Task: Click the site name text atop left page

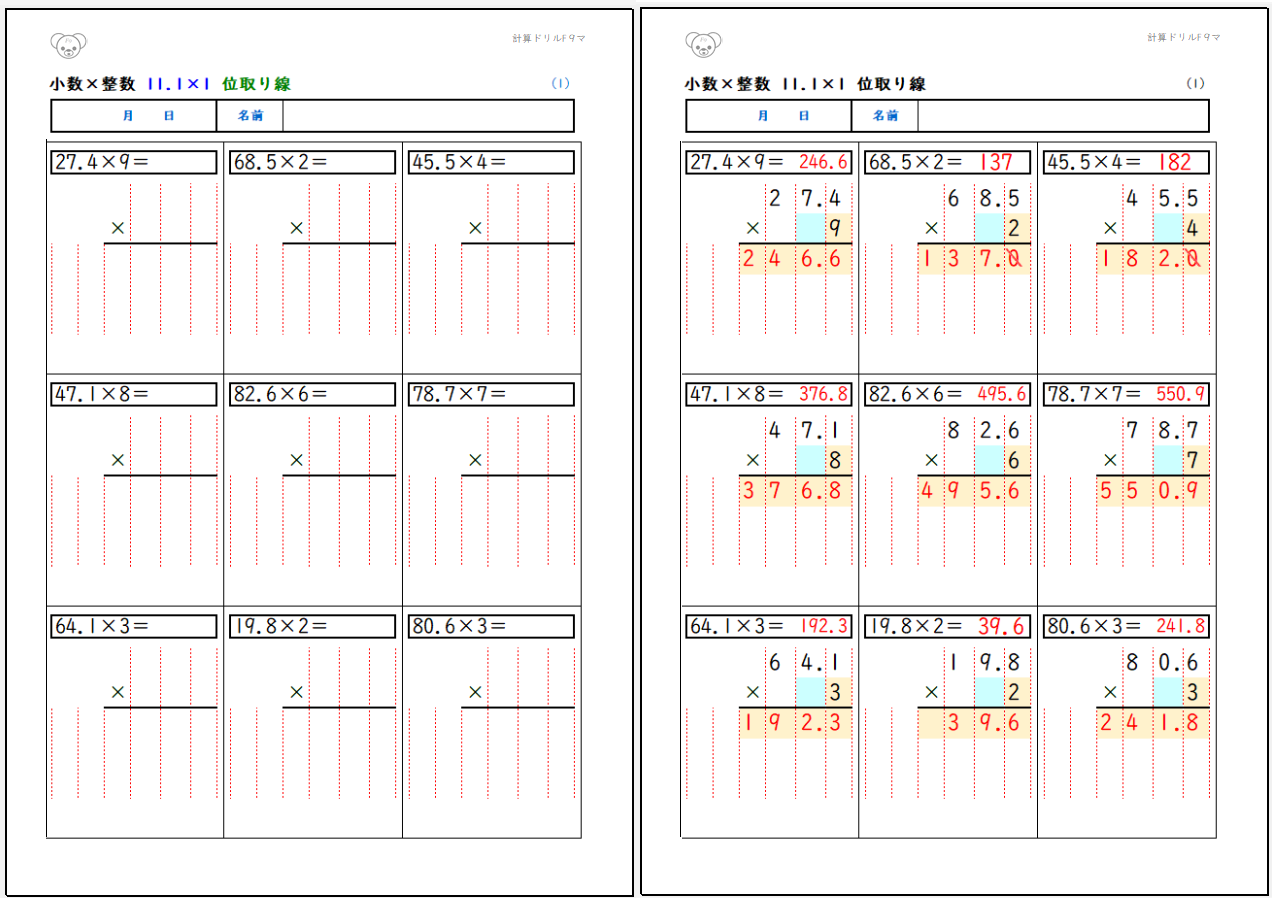Action: tap(548, 37)
